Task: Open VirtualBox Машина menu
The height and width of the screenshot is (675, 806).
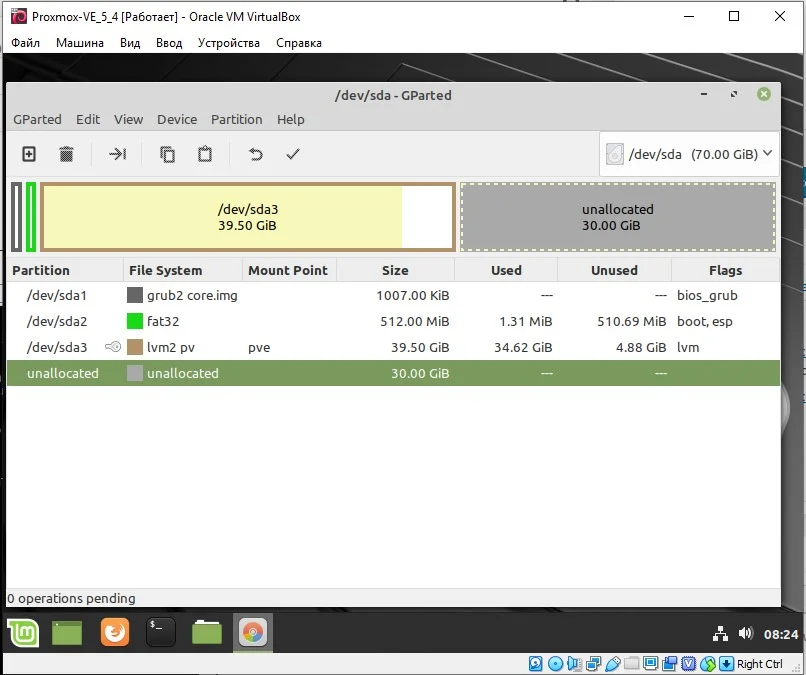Action: 80,43
